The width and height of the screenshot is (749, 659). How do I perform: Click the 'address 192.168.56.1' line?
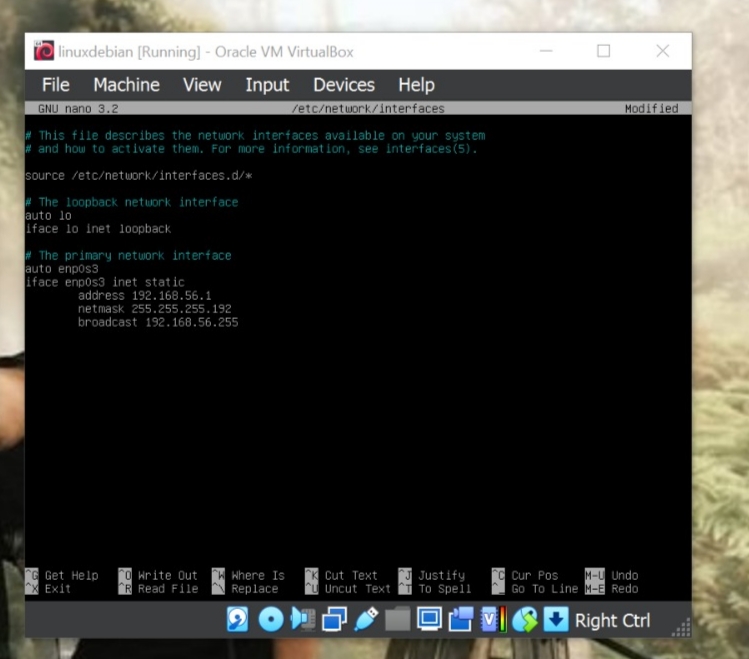(x=144, y=296)
